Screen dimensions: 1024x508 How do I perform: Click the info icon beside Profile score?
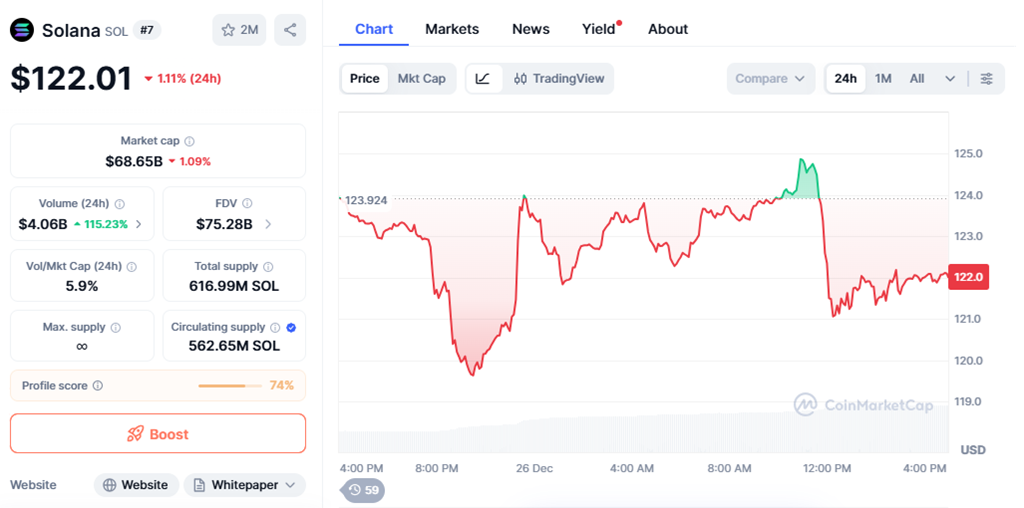pyautogui.click(x=97, y=386)
